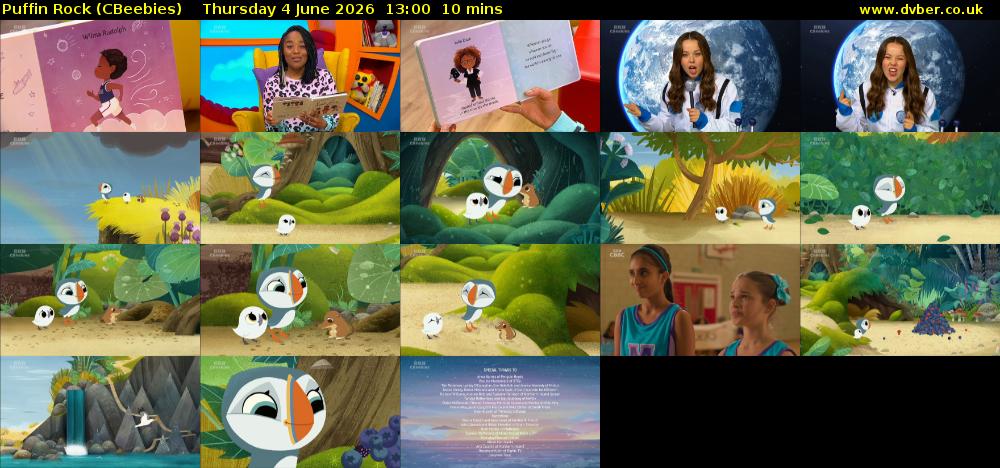1000x468 pixels.
Task: Select the puffin standing on tree root thumbnail
Action: coord(300,188)
